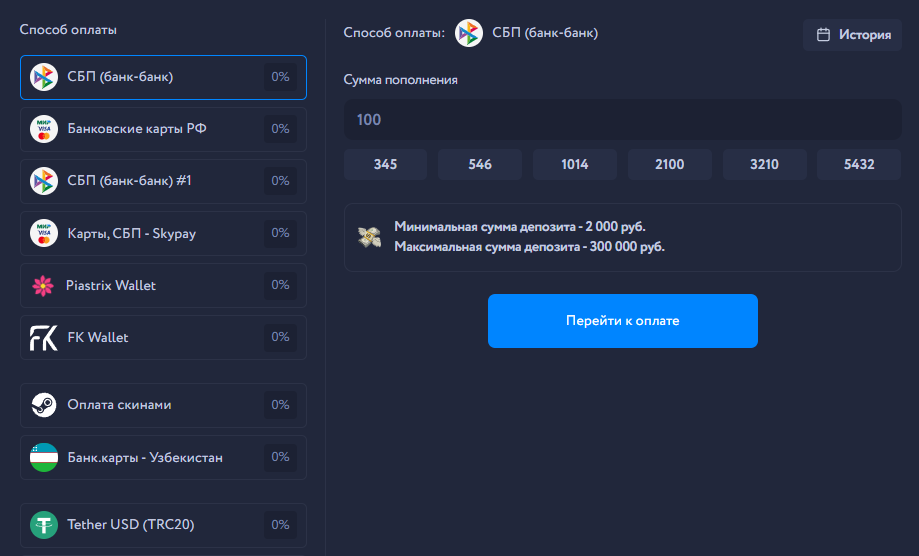This screenshot has width=919, height=556.
Task: Pick the 3210 amount preset
Action: 764,164
